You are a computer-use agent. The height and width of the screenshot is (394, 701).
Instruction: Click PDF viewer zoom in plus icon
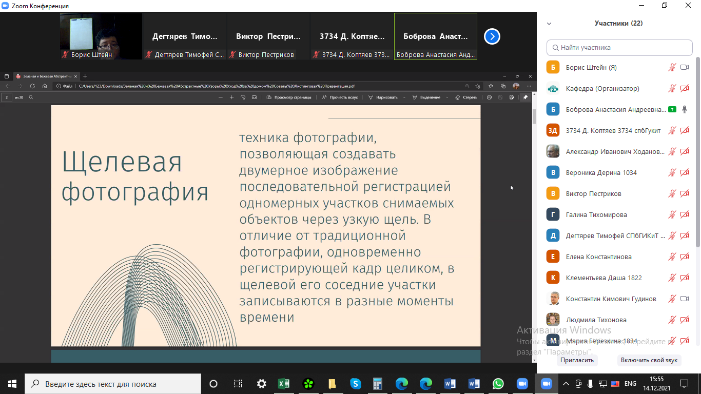(232, 97)
